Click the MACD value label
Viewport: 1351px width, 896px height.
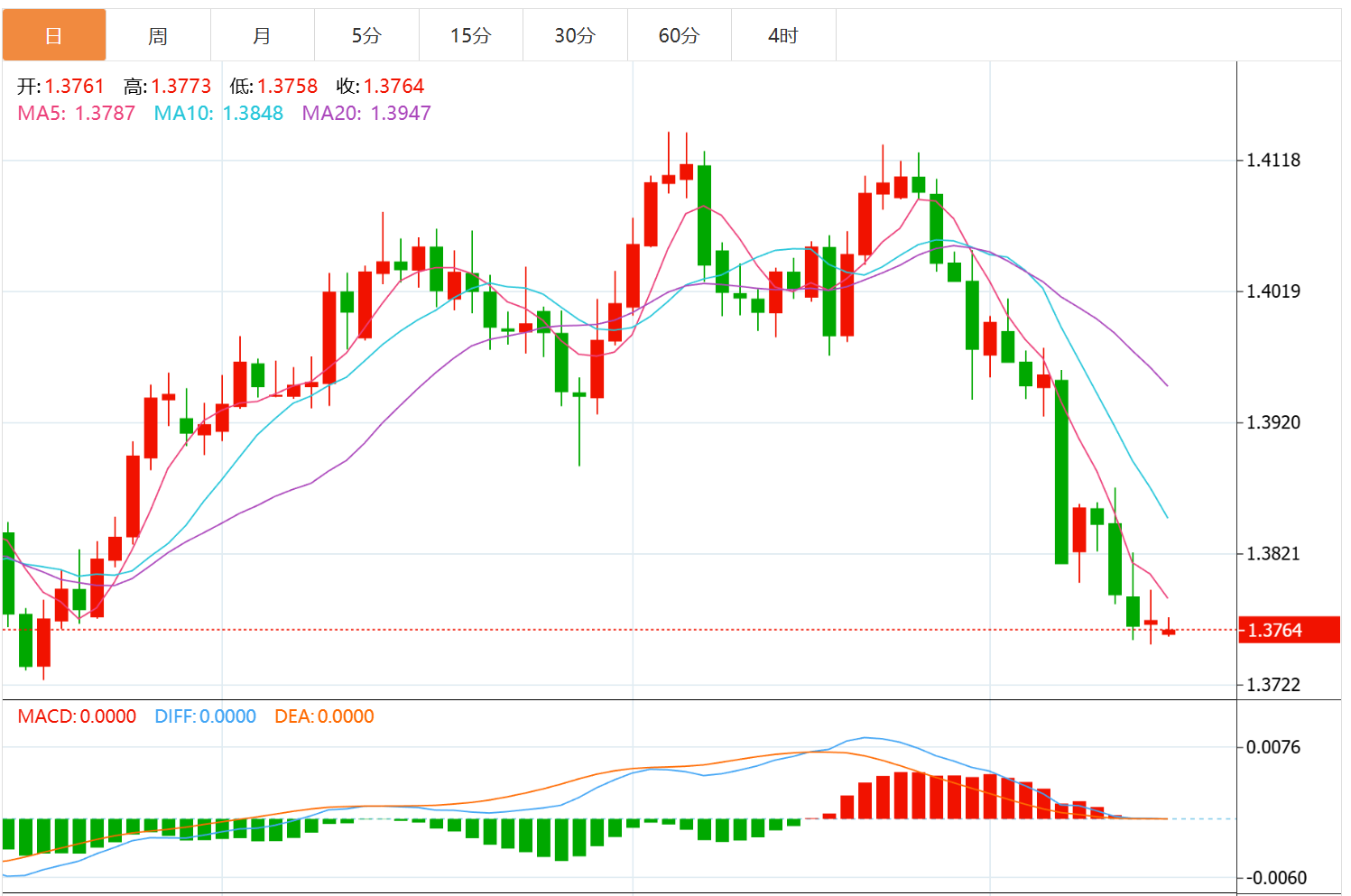77,716
